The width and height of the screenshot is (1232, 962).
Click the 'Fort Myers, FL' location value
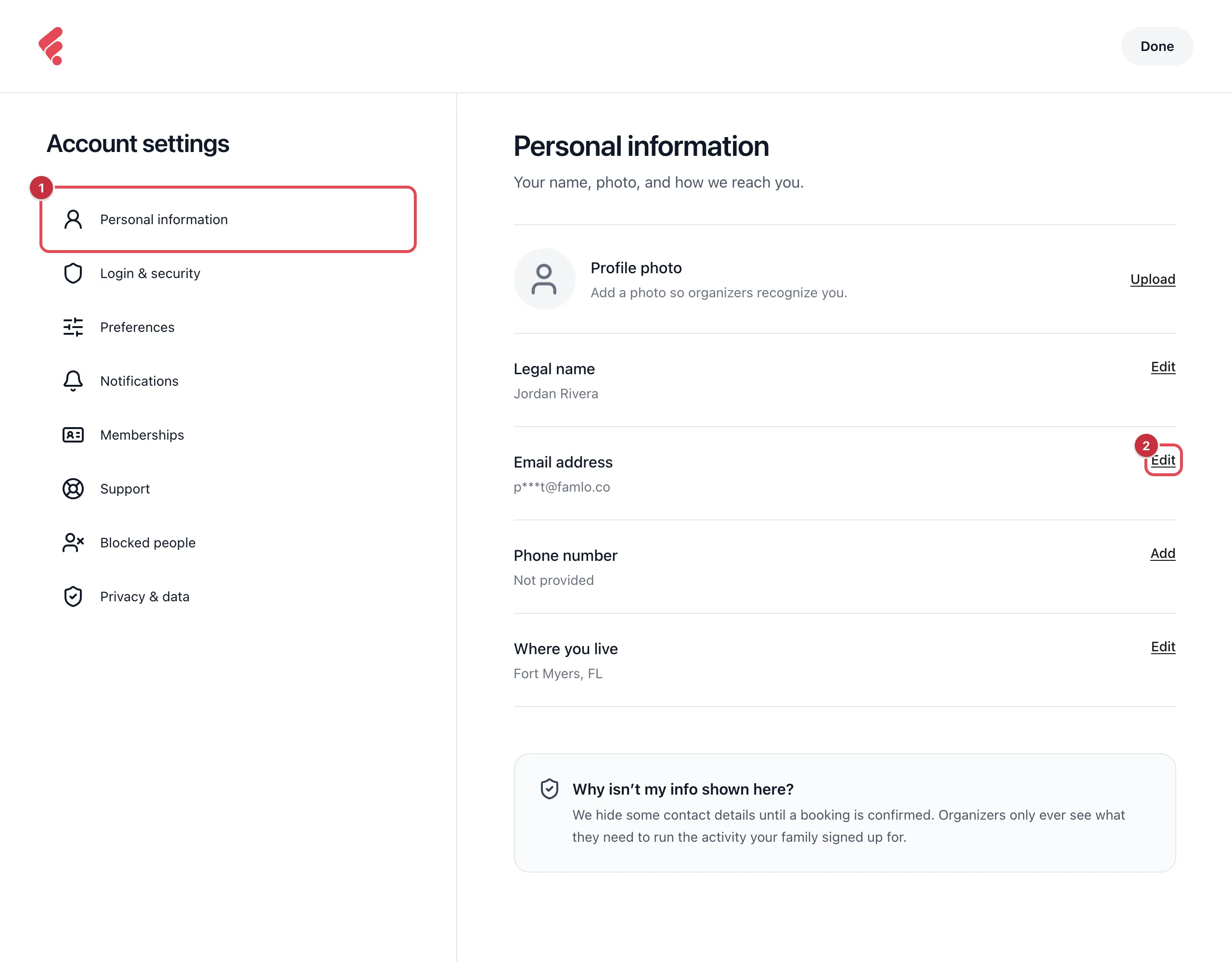click(558, 674)
